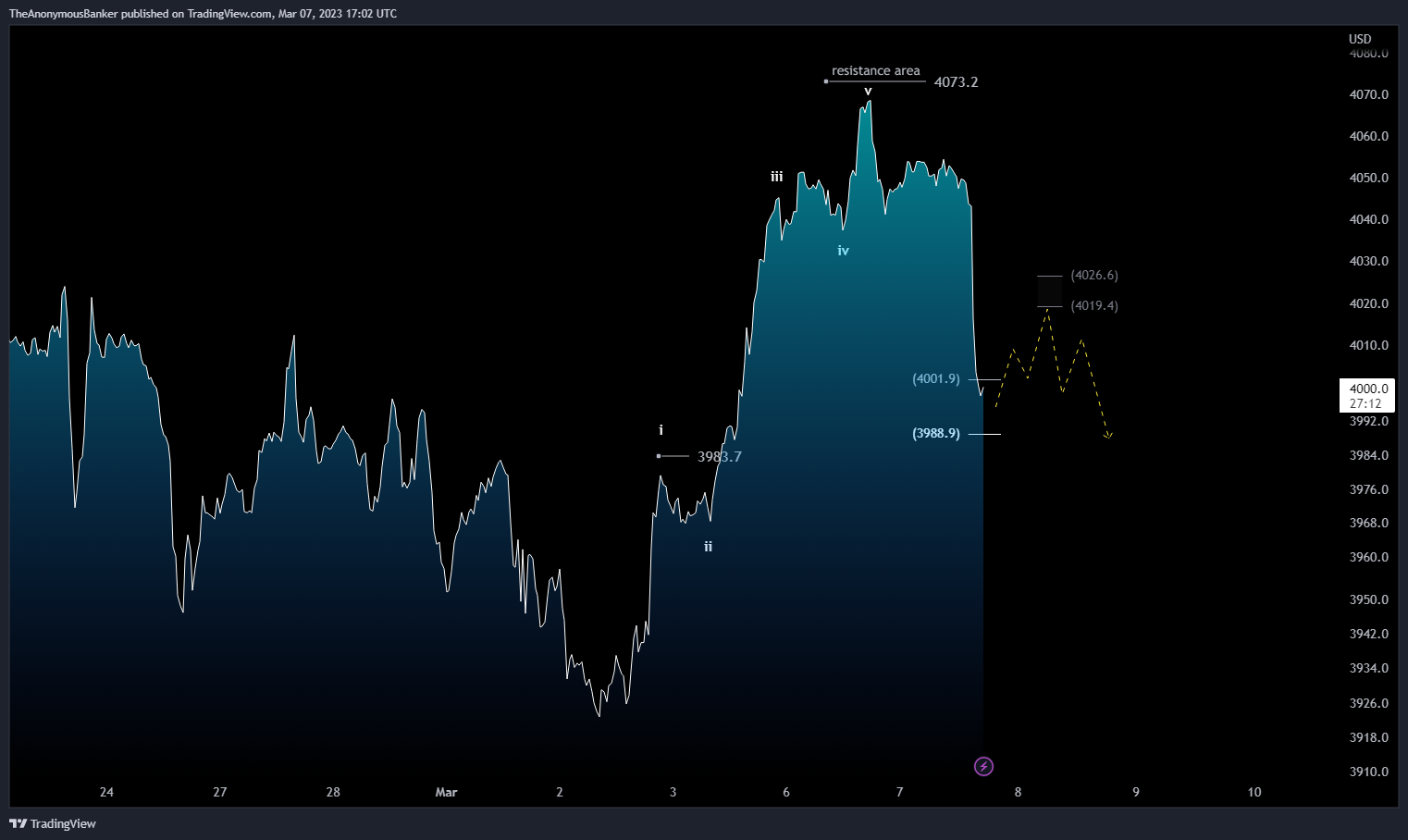This screenshot has height=840, width=1408.
Task: Click the 3926.0 price axis value
Action: (x=1369, y=703)
